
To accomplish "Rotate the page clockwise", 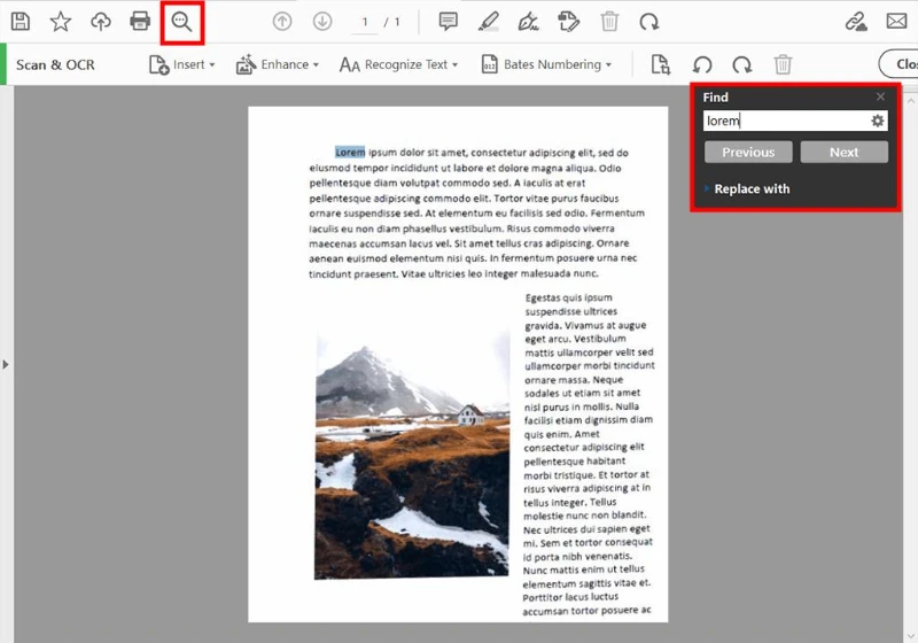I will pyautogui.click(x=740, y=64).
